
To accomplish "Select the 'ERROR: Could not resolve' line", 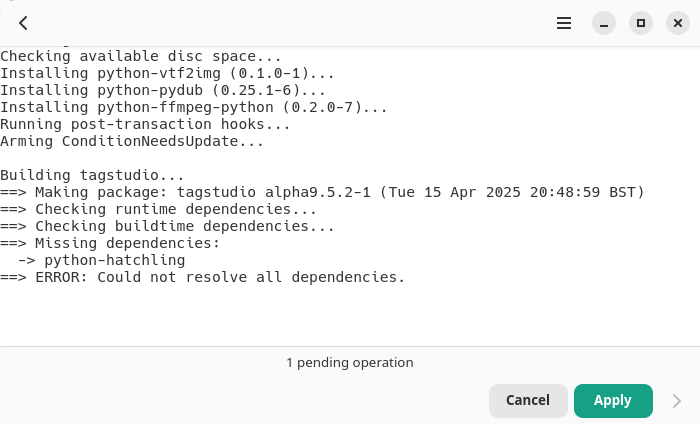I will [x=202, y=277].
